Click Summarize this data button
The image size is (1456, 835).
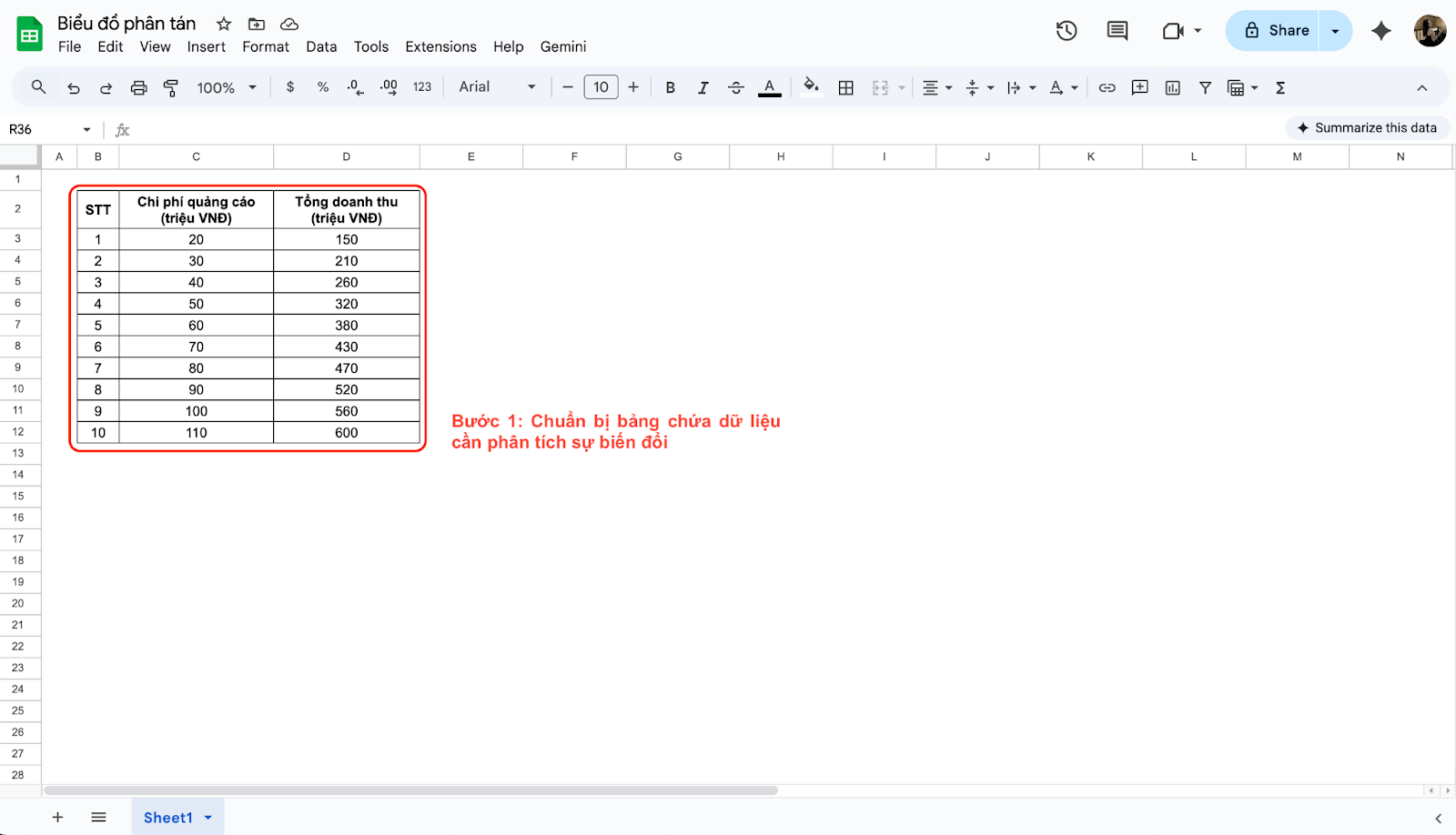[x=1367, y=128]
